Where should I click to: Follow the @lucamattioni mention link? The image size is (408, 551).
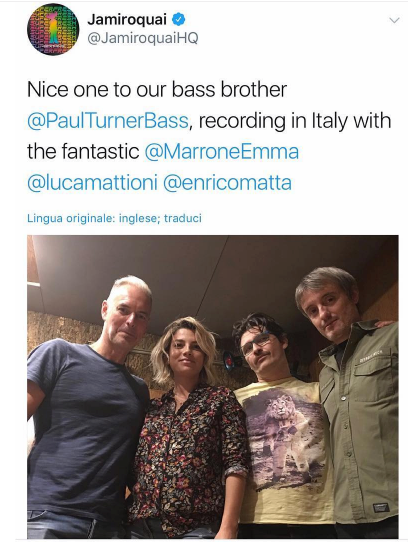92,183
